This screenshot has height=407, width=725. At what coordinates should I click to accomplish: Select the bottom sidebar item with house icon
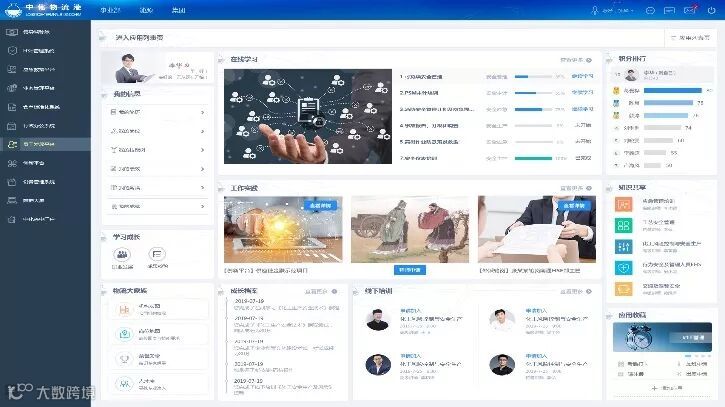[12, 219]
